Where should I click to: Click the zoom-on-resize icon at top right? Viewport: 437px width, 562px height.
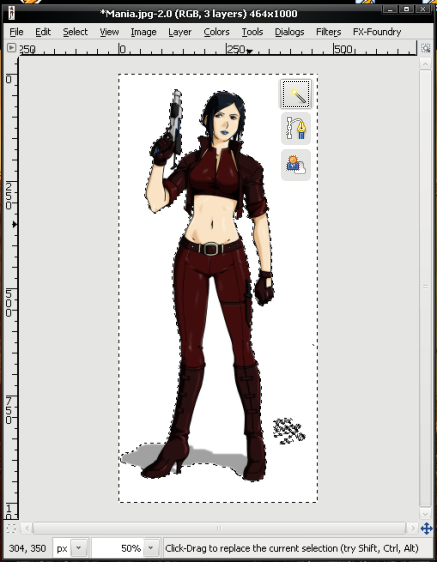(x=426, y=48)
